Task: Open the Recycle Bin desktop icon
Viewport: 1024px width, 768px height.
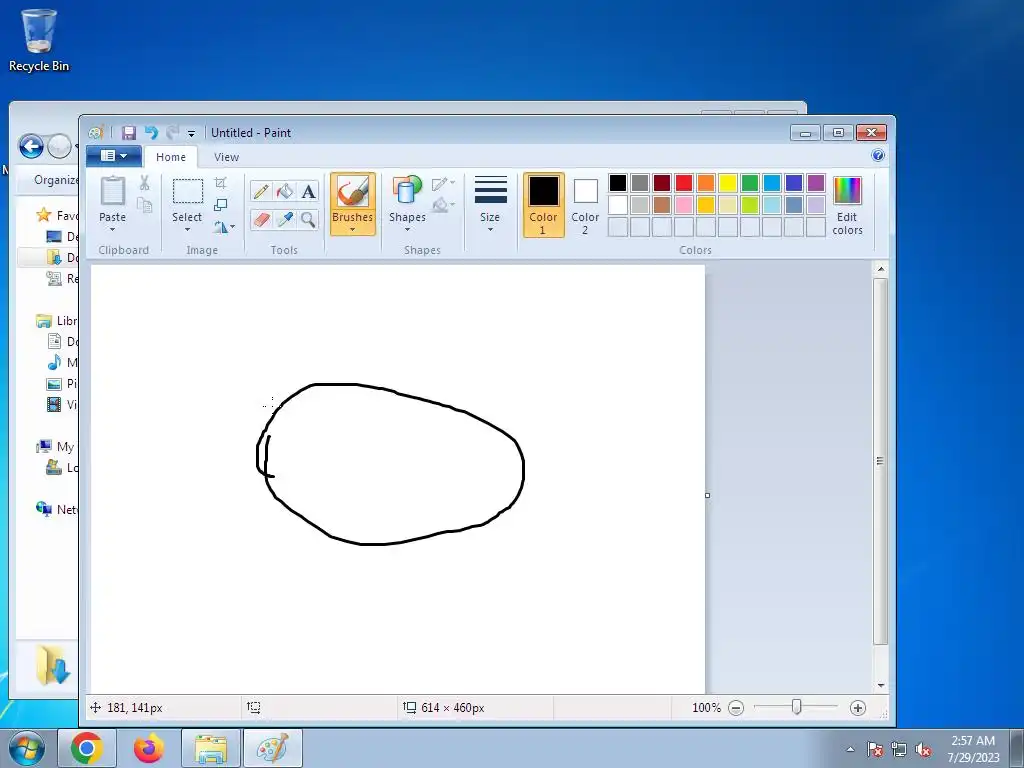Action: pyautogui.click(x=39, y=40)
